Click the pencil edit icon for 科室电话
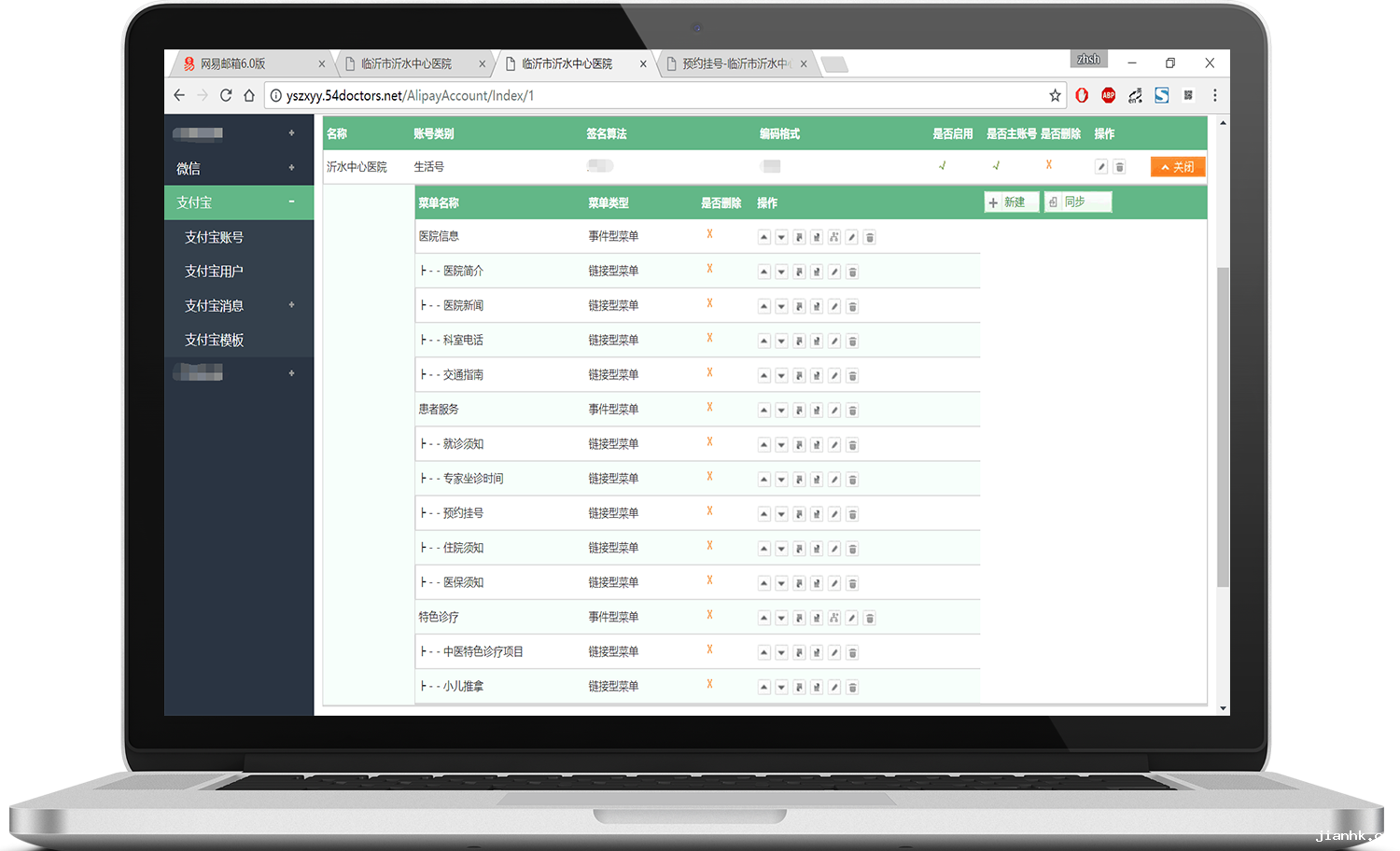Viewport: 1400px width, 851px height. pyautogui.click(x=834, y=341)
